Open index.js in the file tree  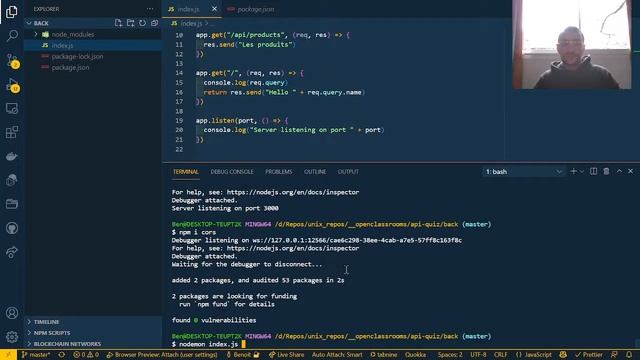93,45
